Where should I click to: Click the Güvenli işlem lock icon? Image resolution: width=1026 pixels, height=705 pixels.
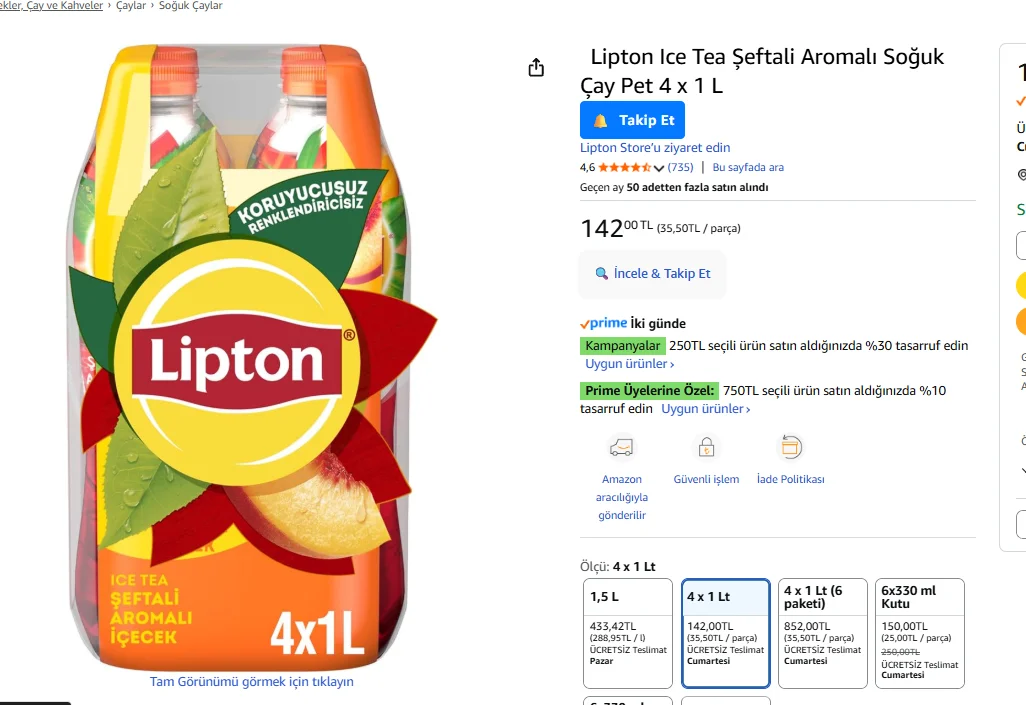(x=706, y=447)
